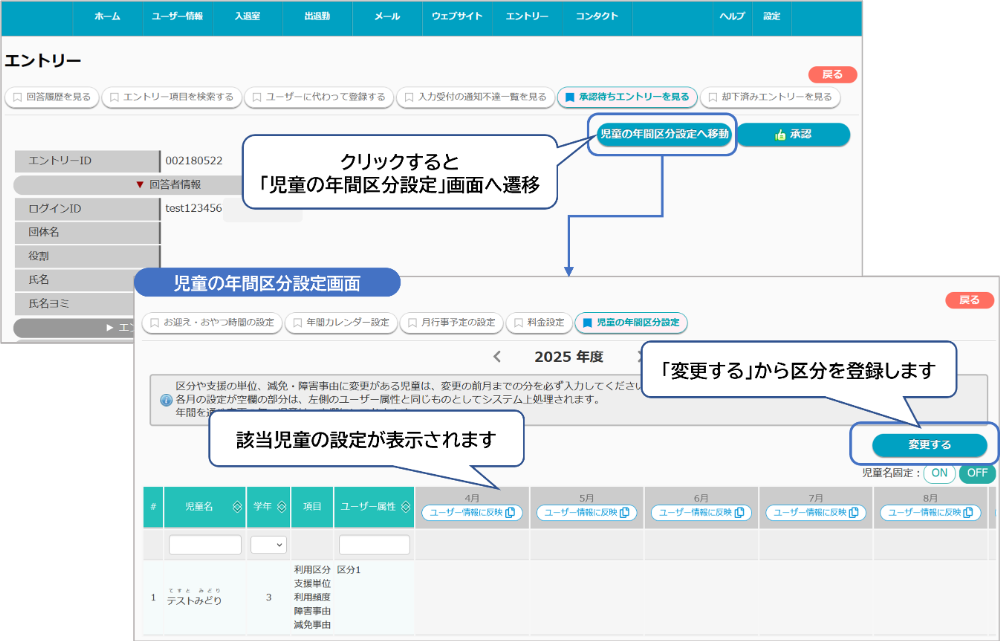Click the 変更する button

click(929, 445)
